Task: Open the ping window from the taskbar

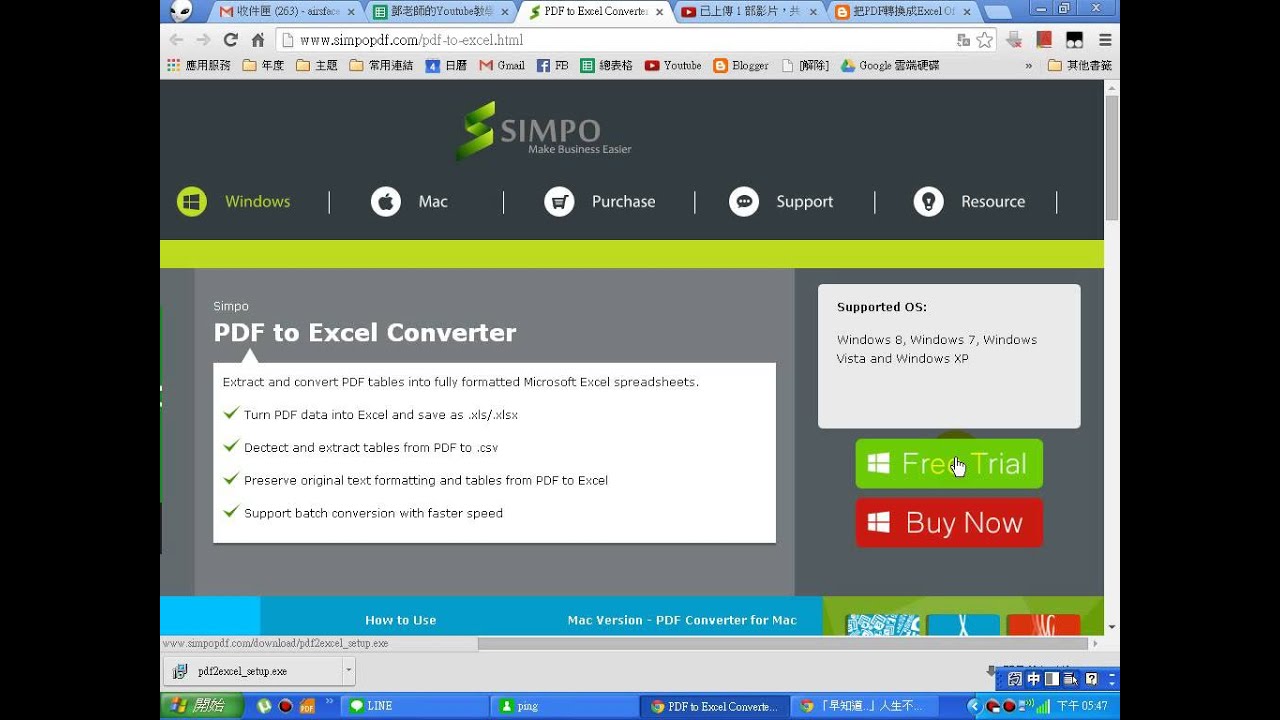Action: (x=564, y=706)
